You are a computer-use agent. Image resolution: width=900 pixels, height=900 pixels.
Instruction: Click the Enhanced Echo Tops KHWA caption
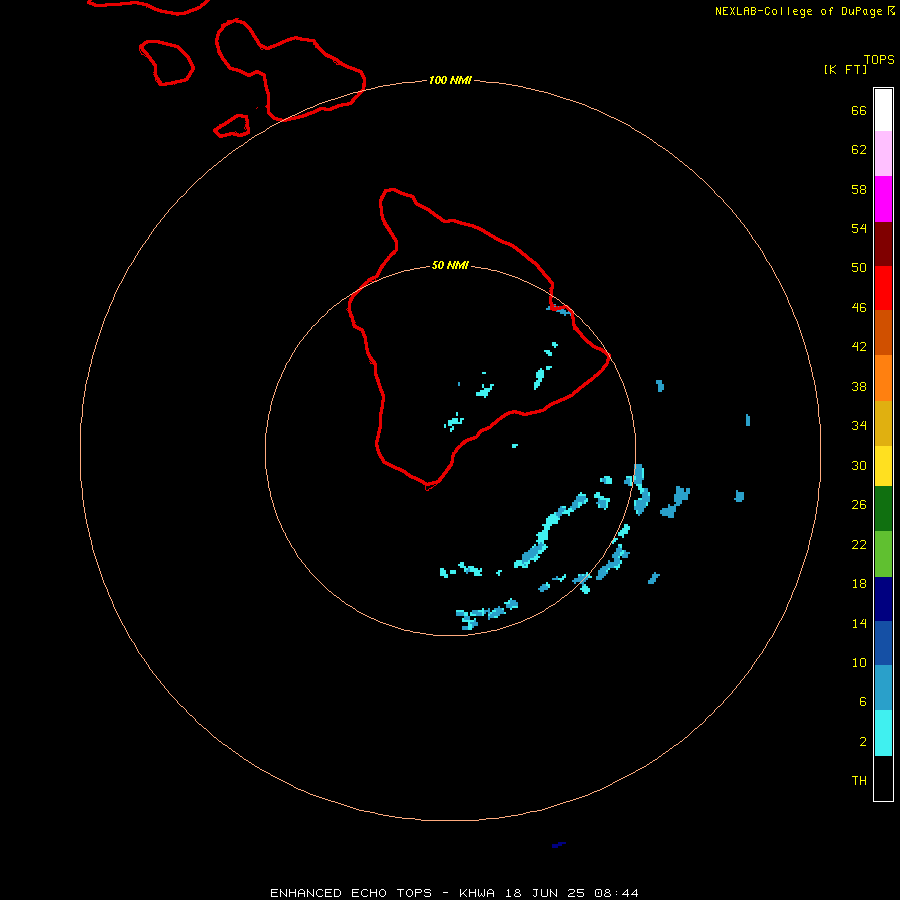[x=454, y=893]
